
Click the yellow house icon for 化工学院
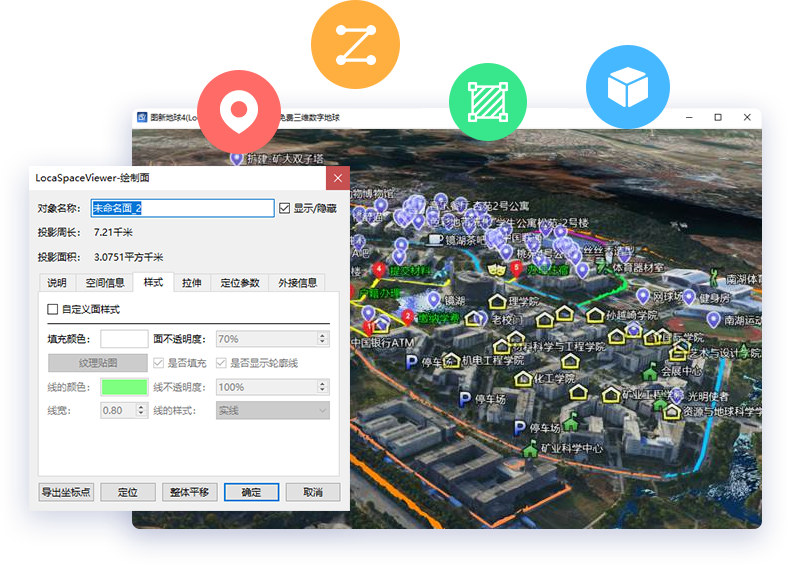coord(522,379)
